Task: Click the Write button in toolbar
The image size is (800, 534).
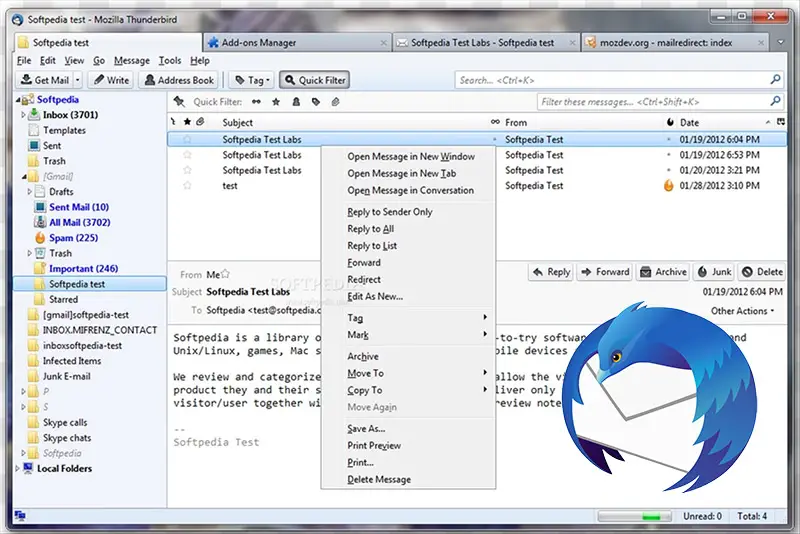Action: [109, 80]
